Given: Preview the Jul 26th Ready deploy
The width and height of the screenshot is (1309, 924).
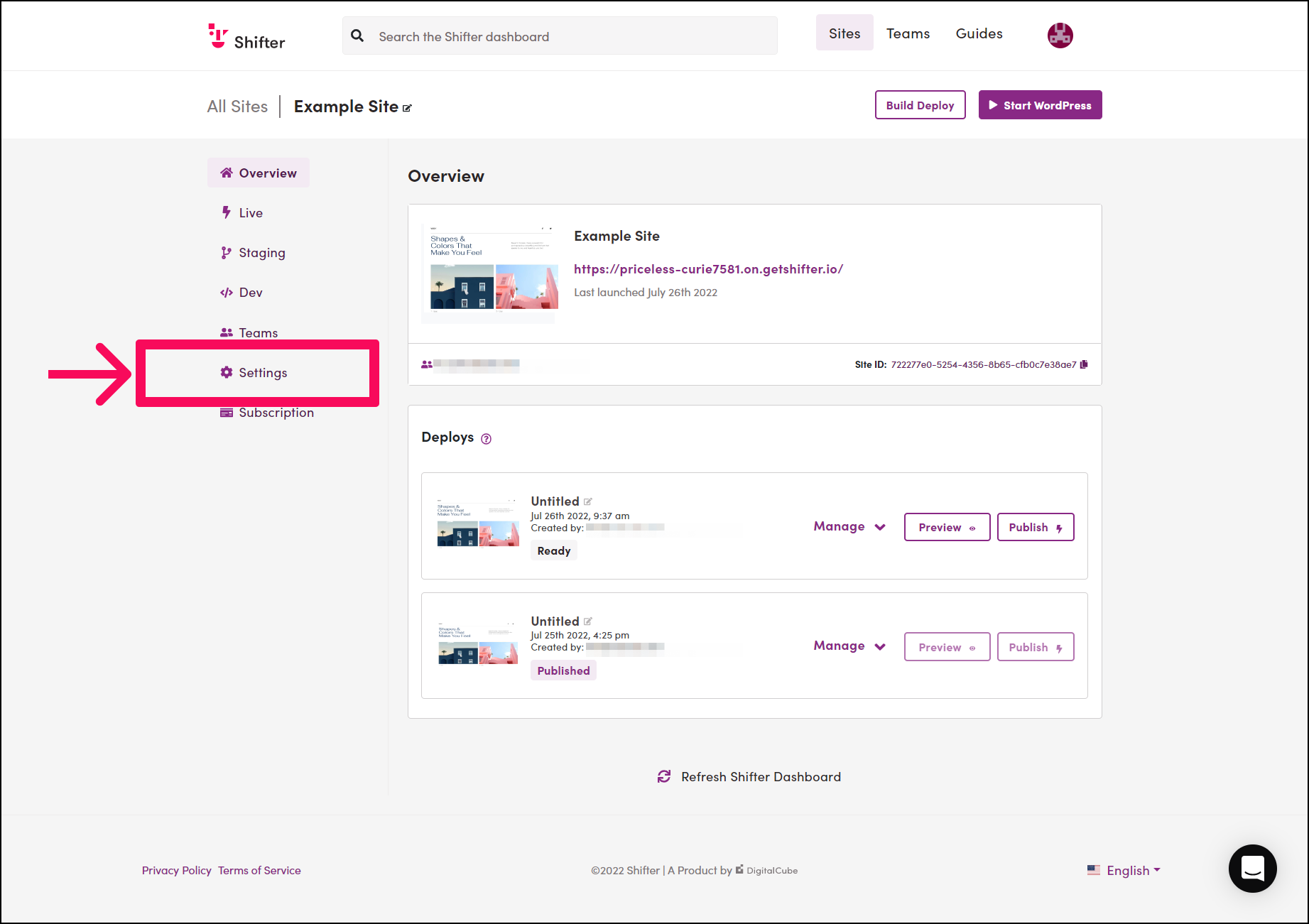Looking at the screenshot, I should pos(947,527).
